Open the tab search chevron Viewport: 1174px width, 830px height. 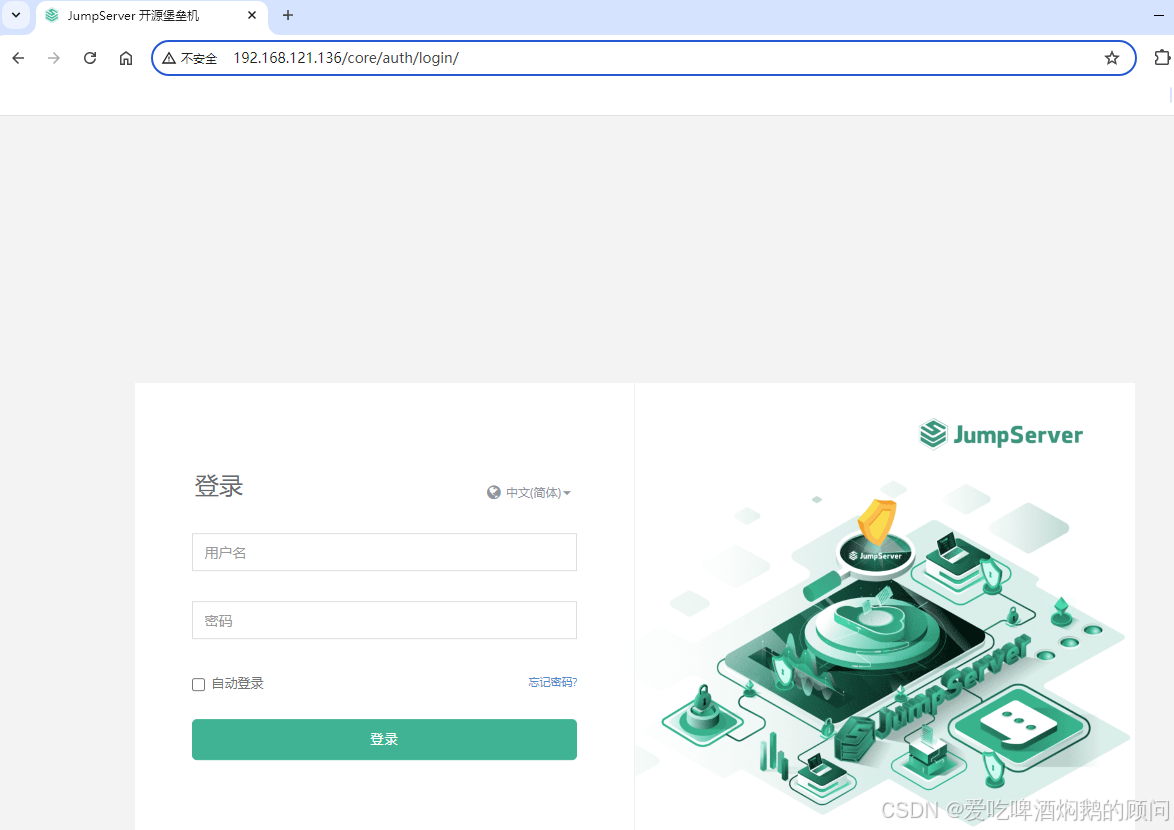[x=16, y=15]
